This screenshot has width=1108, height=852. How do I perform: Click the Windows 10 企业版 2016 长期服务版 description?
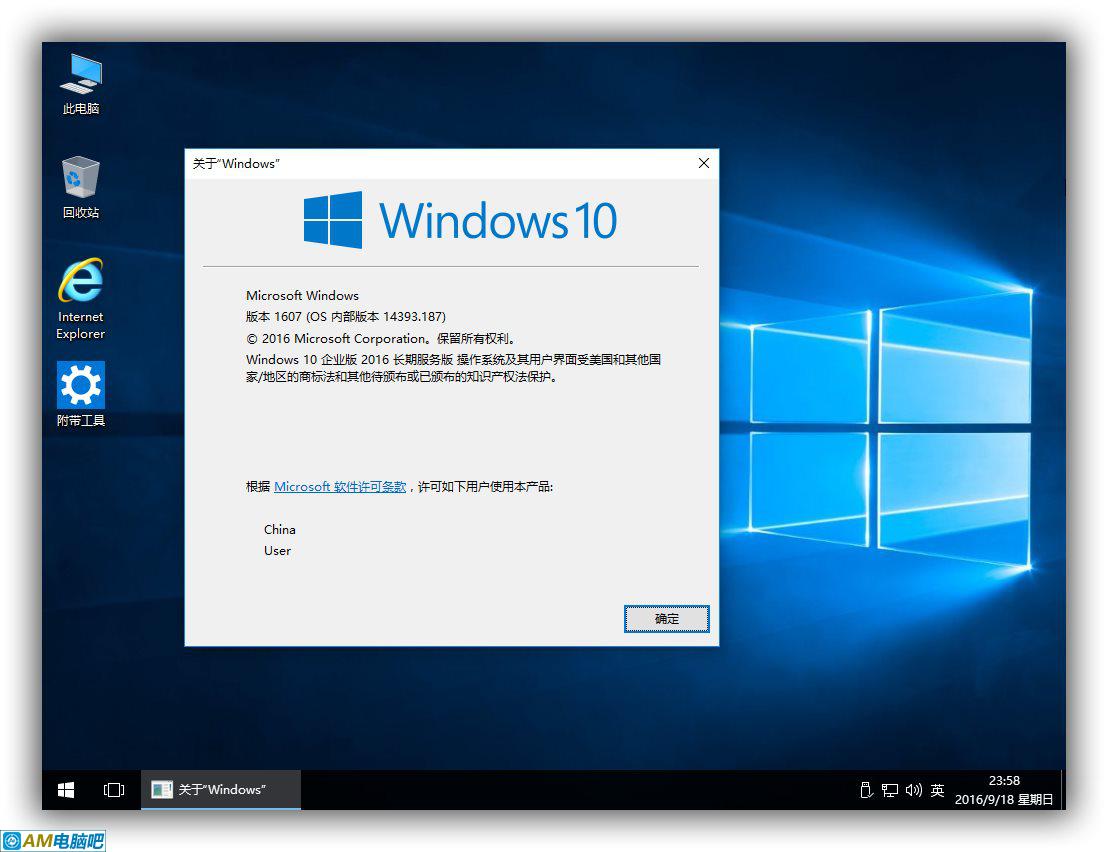453,368
